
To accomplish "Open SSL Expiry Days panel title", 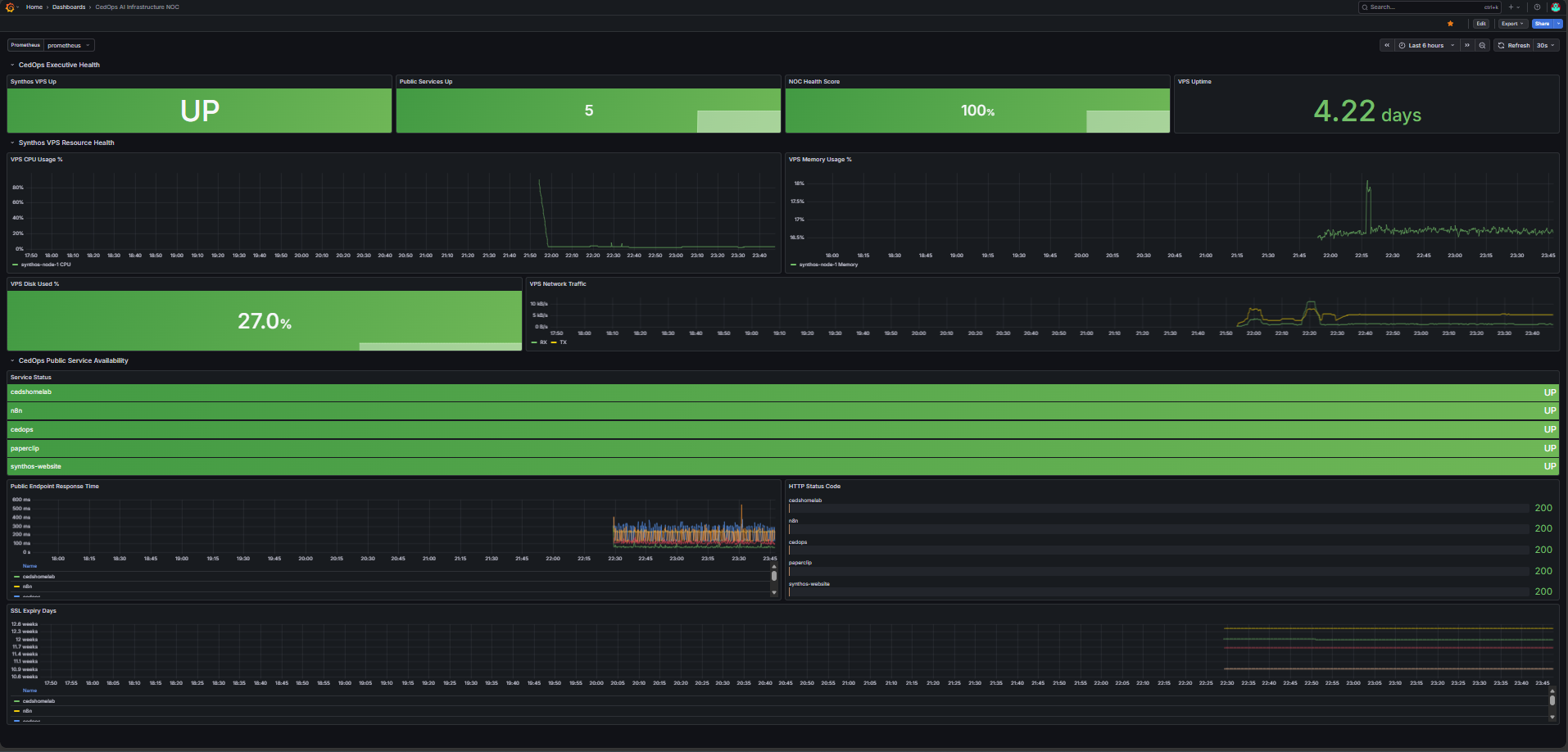I will coord(34,611).
